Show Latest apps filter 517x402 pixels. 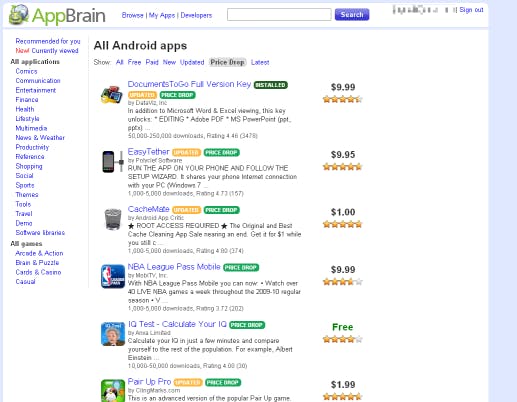coord(260,62)
